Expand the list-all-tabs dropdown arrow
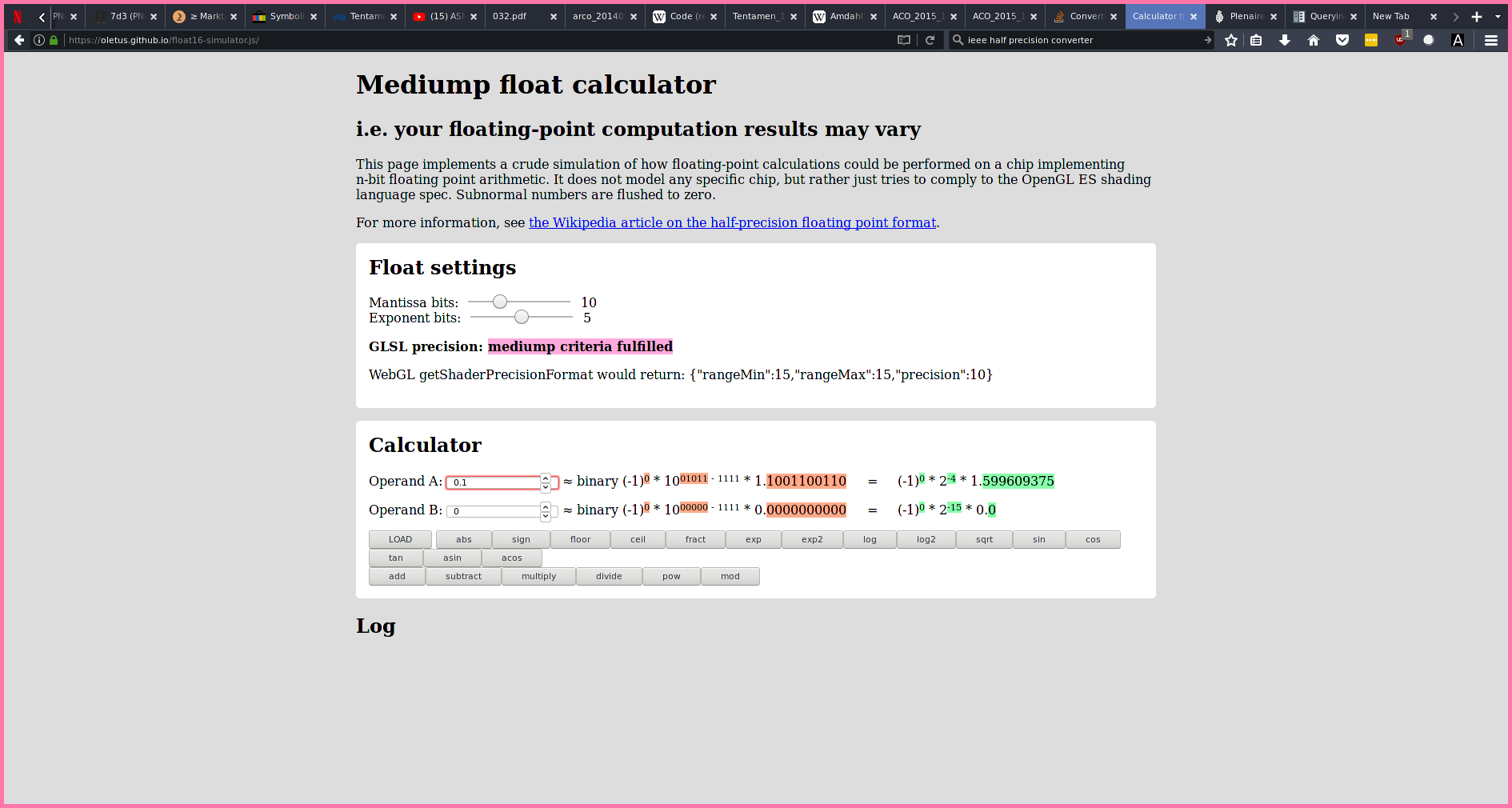Viewport: 1512px width, 808px height. 1498,16
